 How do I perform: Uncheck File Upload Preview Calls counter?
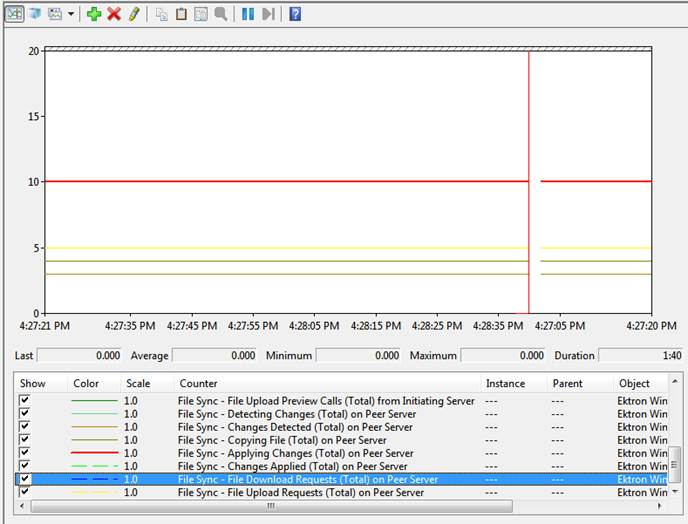click(x=25, y=400)
